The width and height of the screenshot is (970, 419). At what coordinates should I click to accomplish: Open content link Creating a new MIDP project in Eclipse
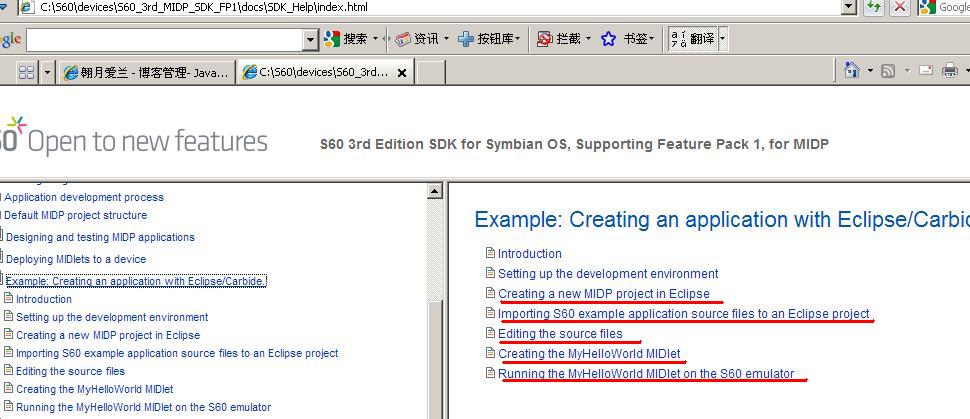pyautogui.click(x=604, y=293)
